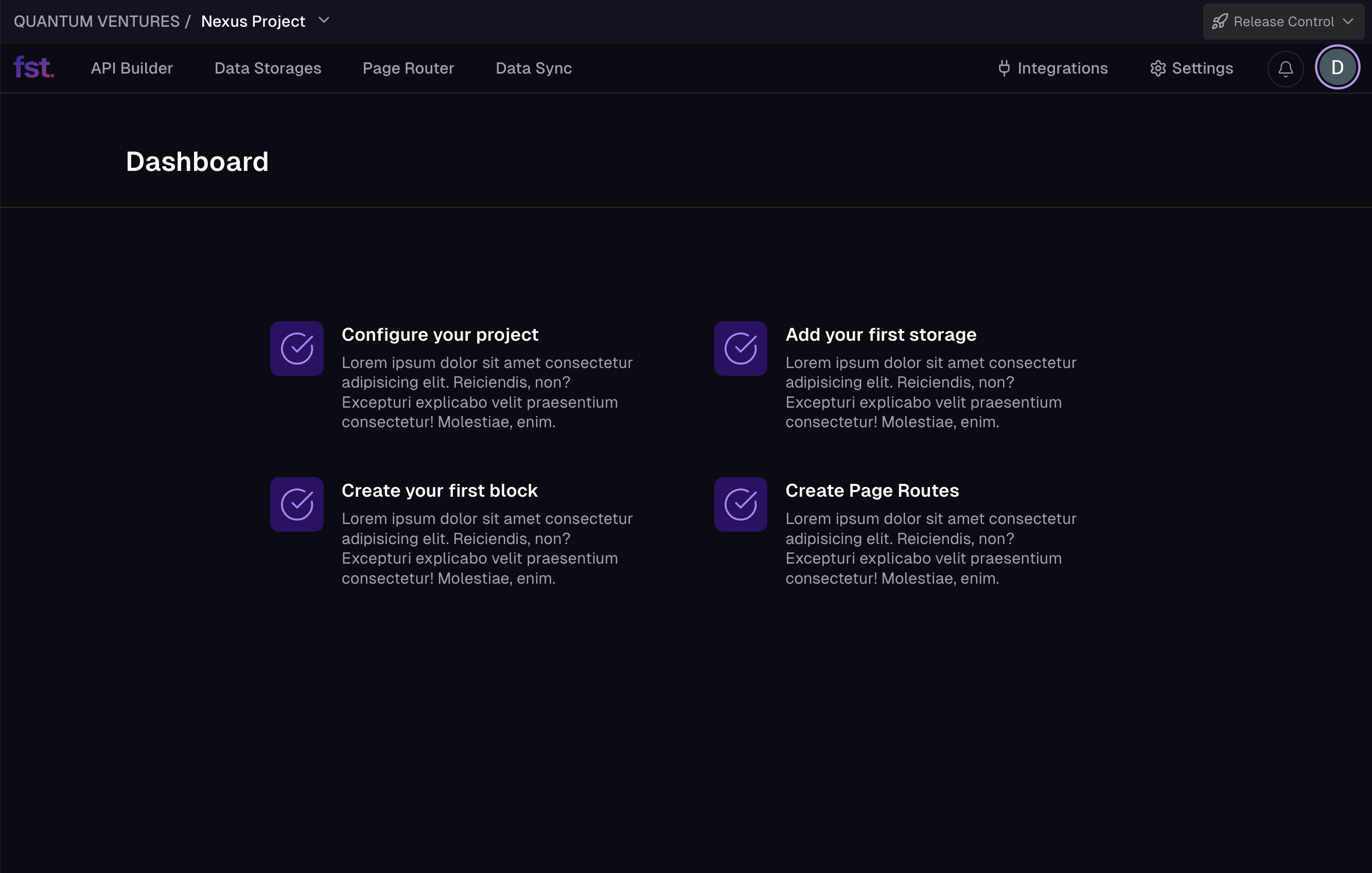Select the check icon on Create Page Routes

(x=740, y=504)
